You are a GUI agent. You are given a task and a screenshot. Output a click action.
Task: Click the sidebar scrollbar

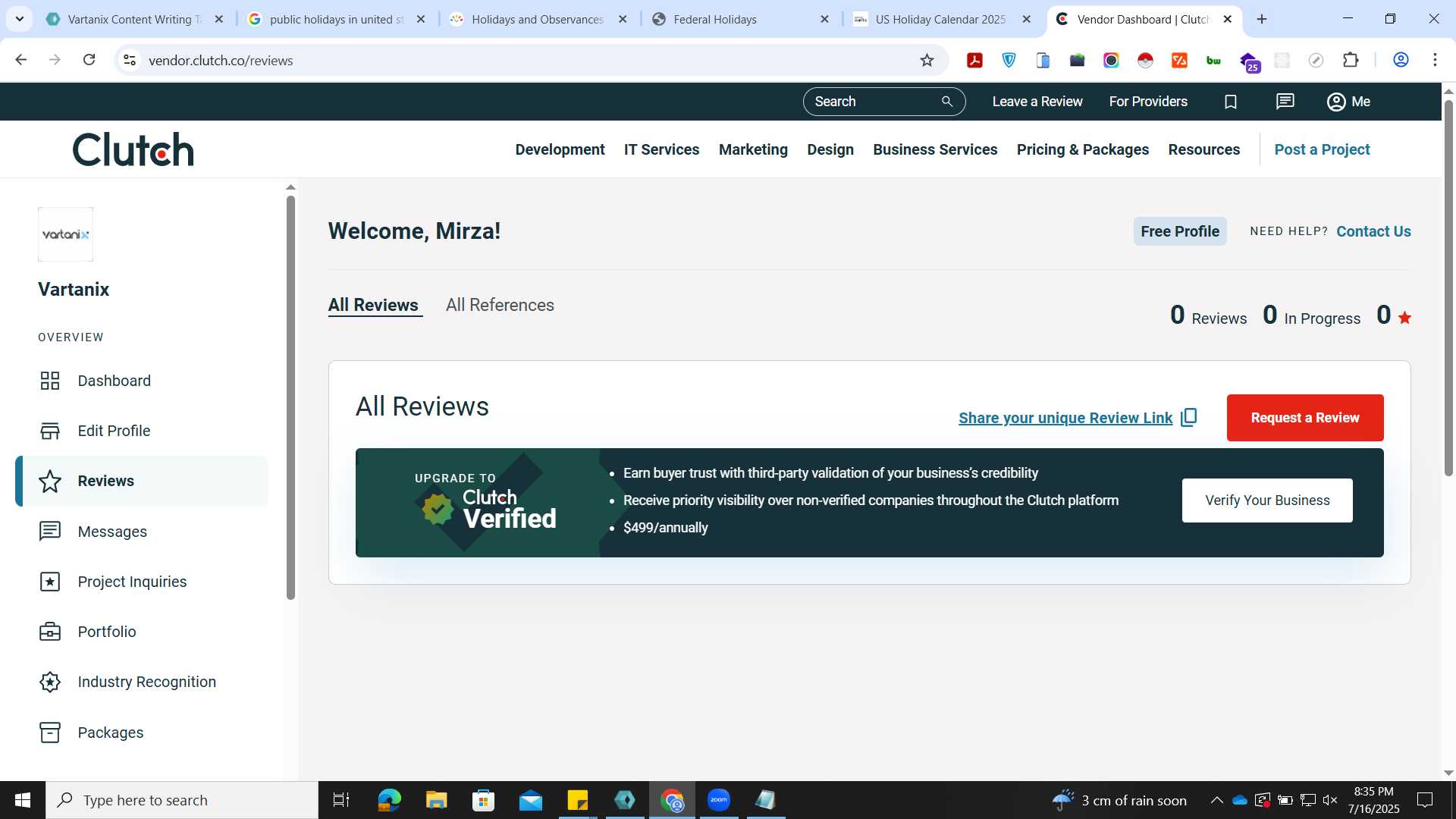(290, 398)
